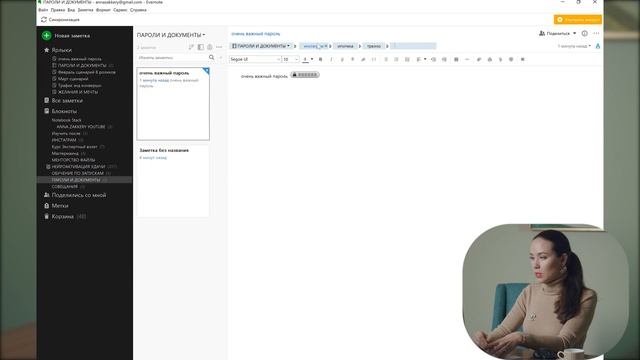The height and width of the screenshot is (360, 640).
Task: Click the ellipsis icon above the note list
Action: click(219, 47)
